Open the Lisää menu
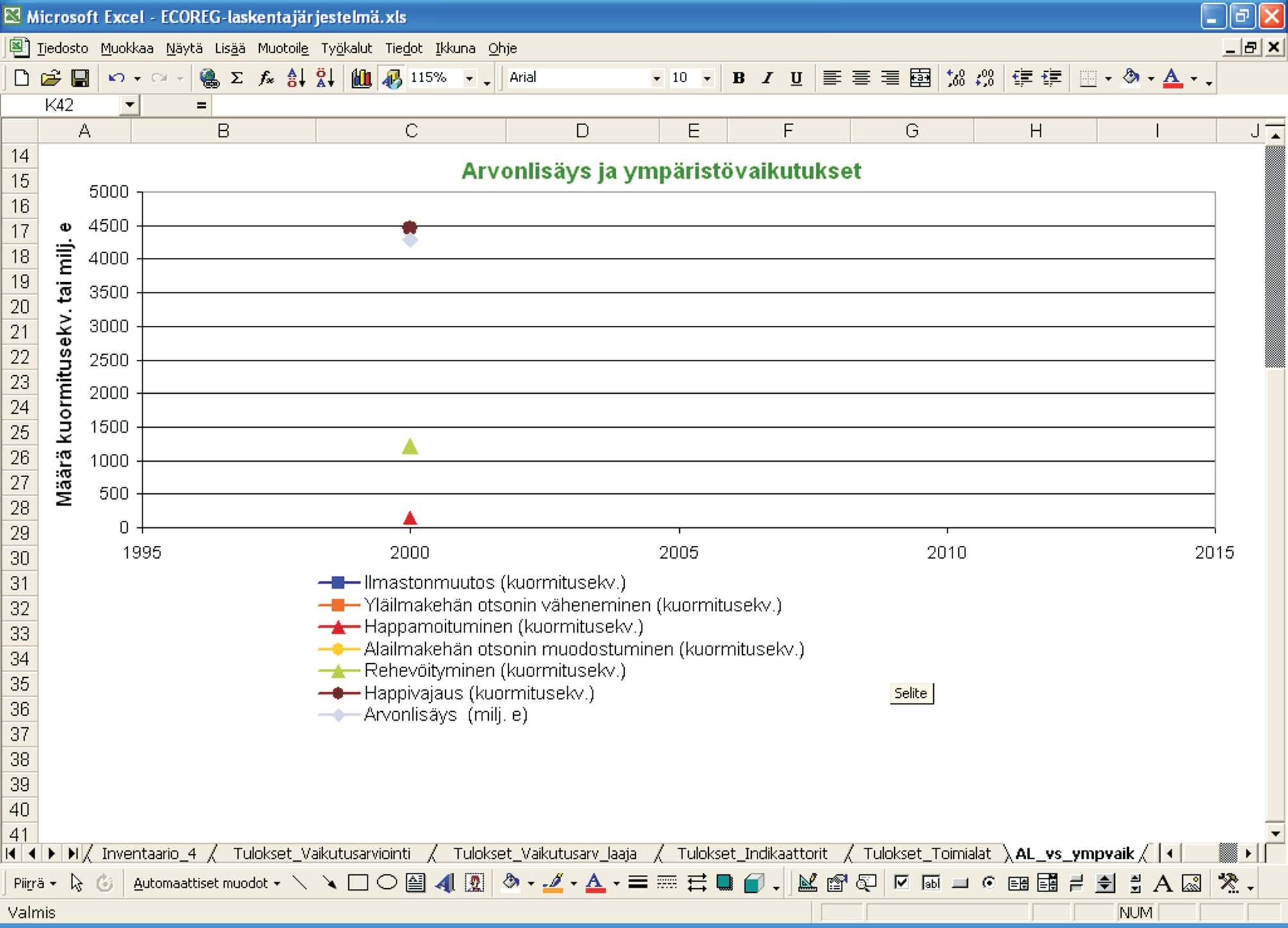The width and height of the screenshot is (1288, 928). (x=230, y=48)
